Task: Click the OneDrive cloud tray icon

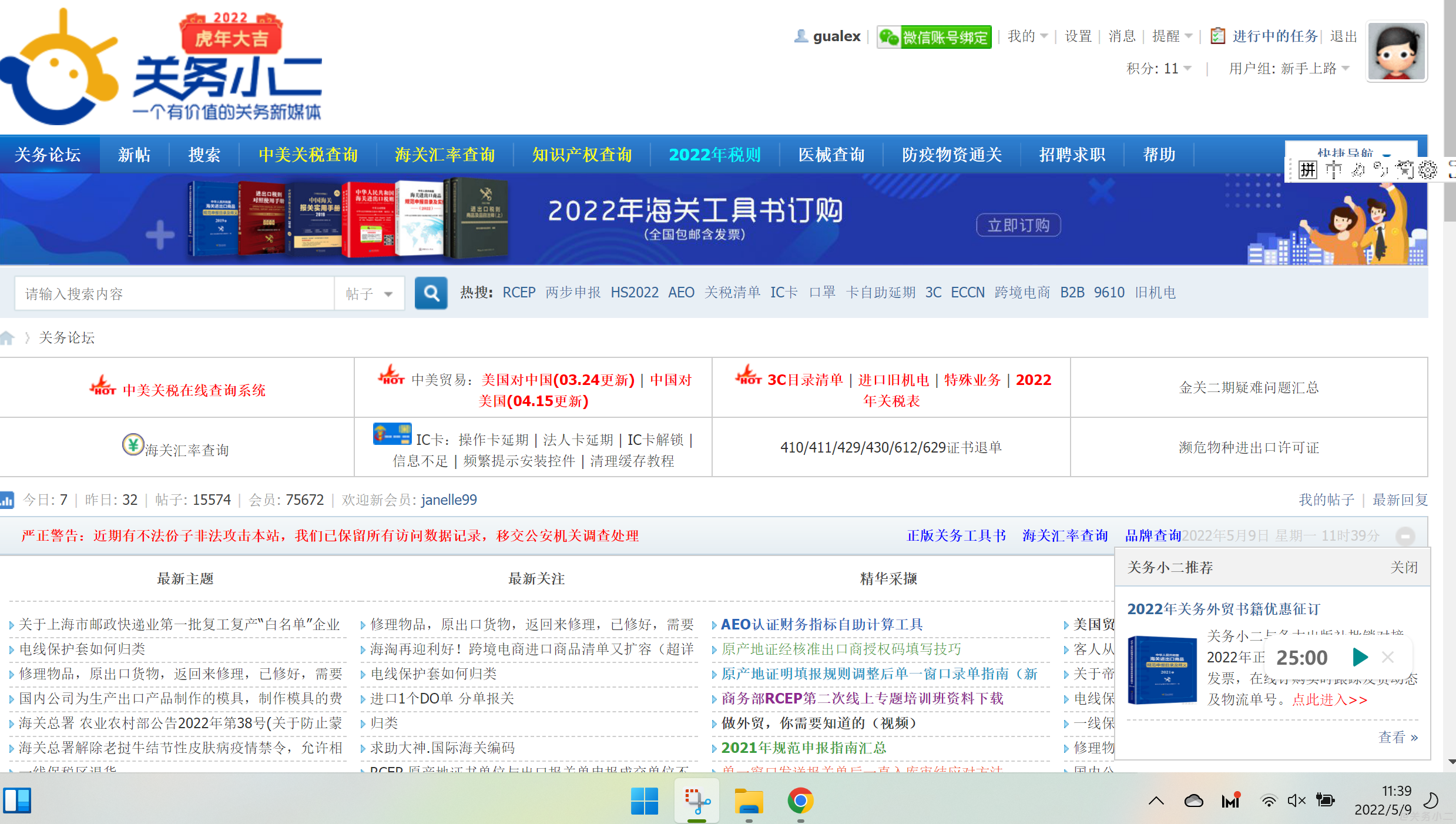Action: point(1193,800)
